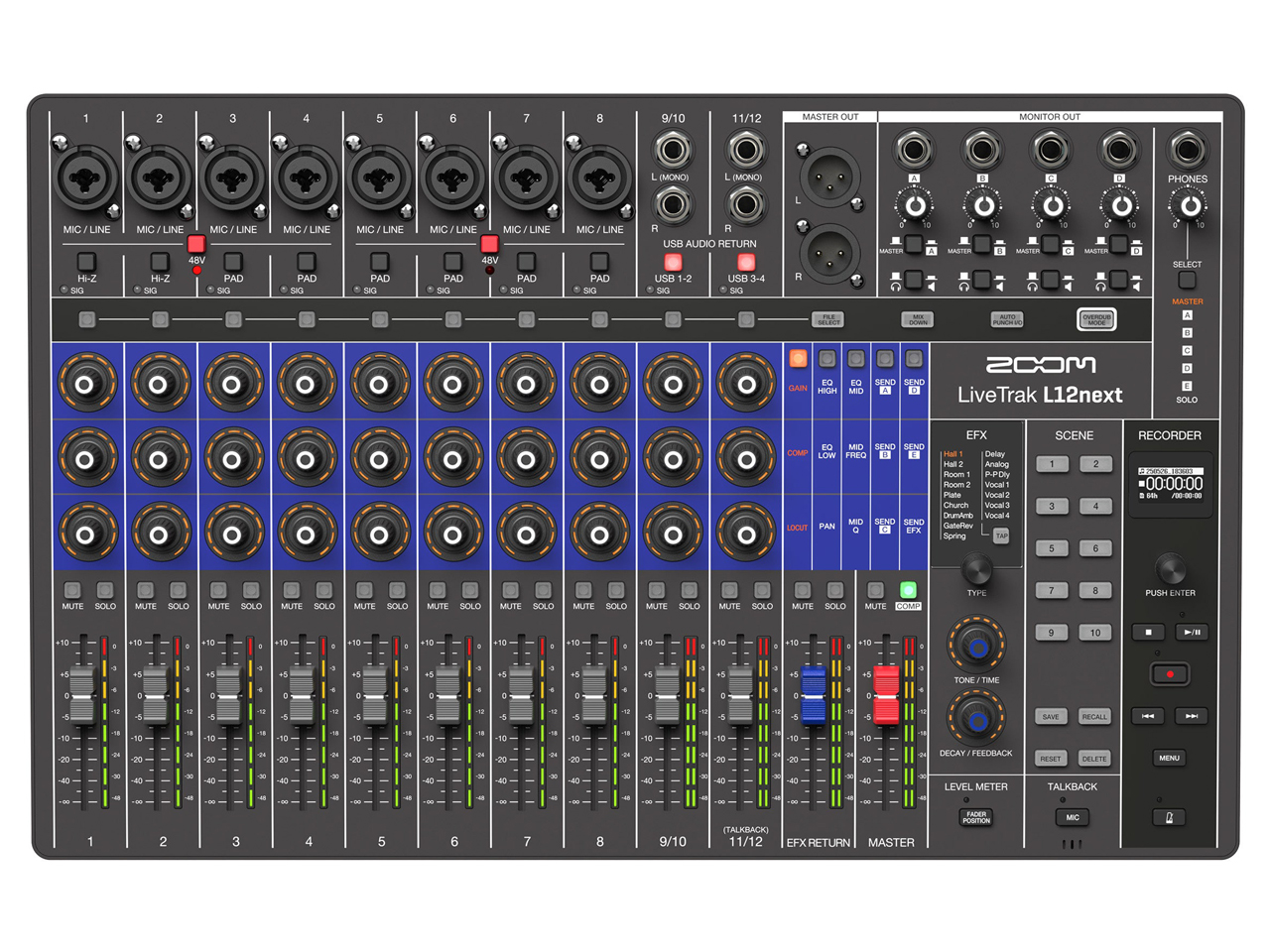The height and width of the screenshot is (952, 1270).
Task: Click the channel 2 fader cap
Action: point(156,694)
